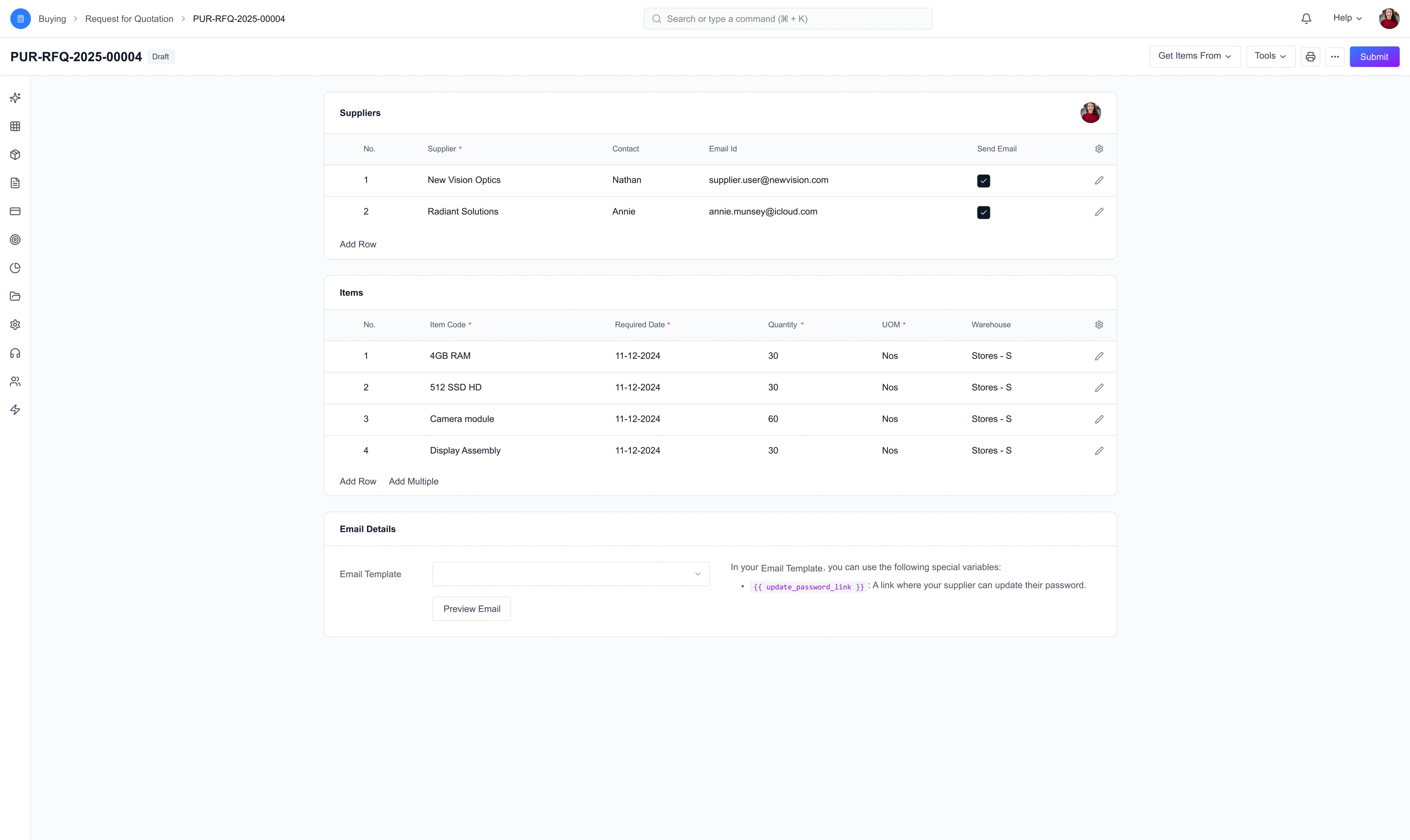The width and height of the screenshot is (1410, 840).
Task: Expand the Get Items From dropdown
Action: [1194, 56]
